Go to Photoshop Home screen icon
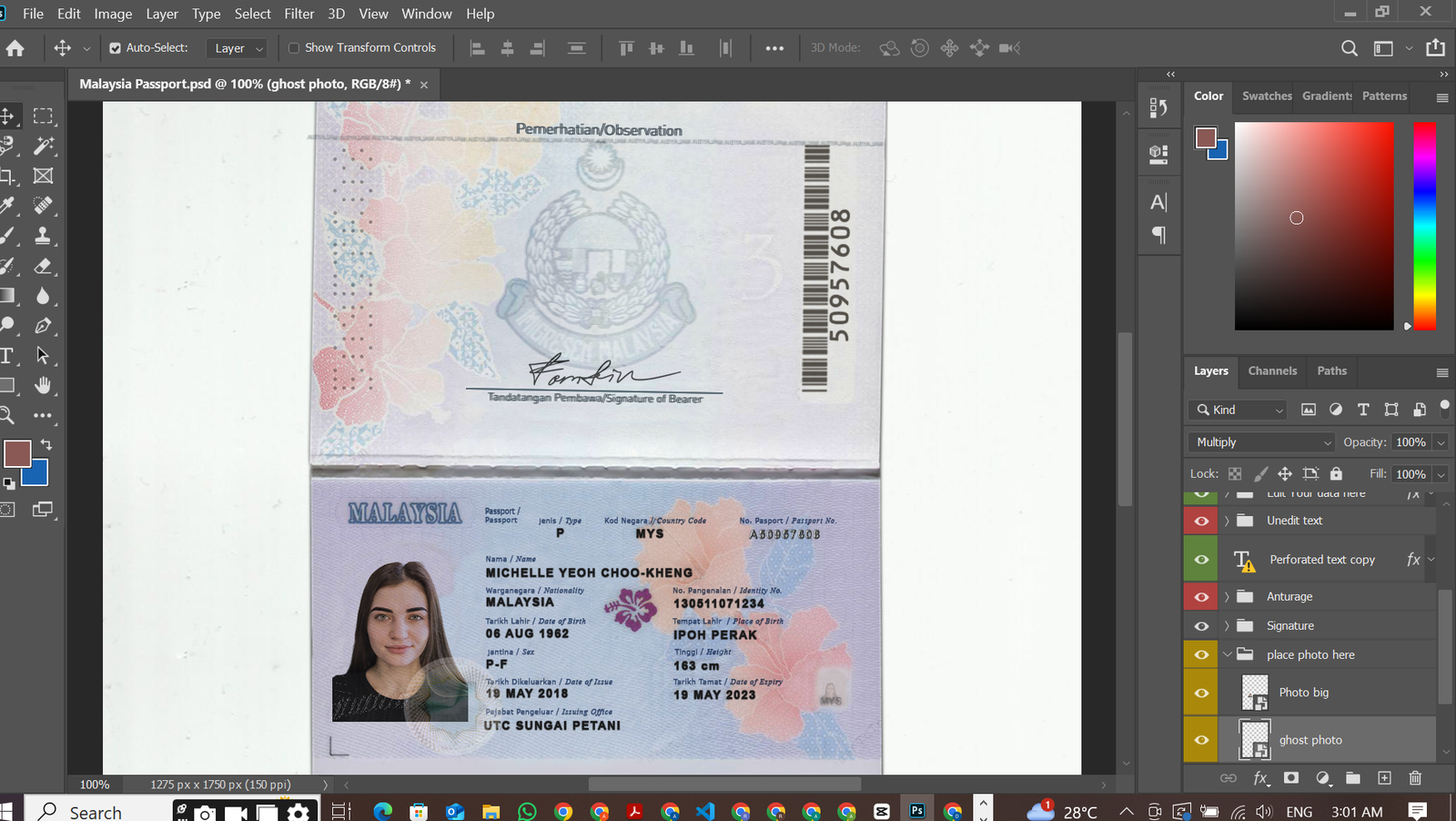 (15, 48)
